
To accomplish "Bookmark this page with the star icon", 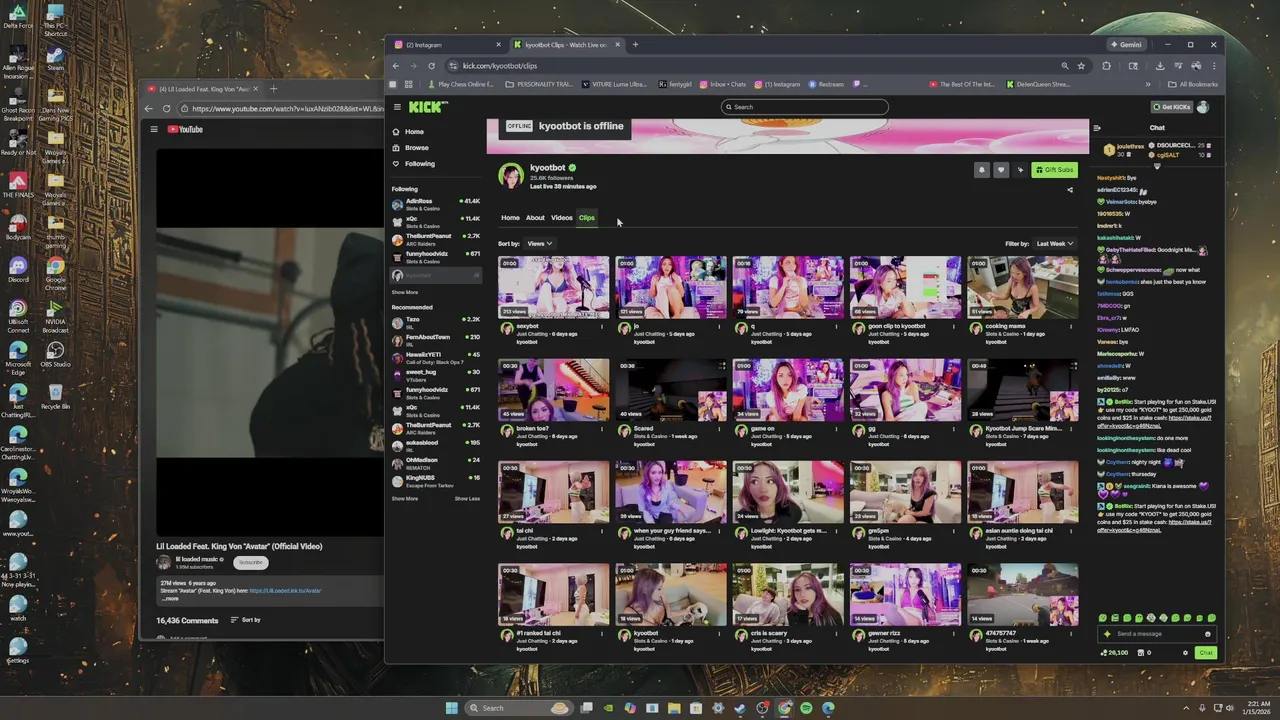I will [x=1081, y=66].
